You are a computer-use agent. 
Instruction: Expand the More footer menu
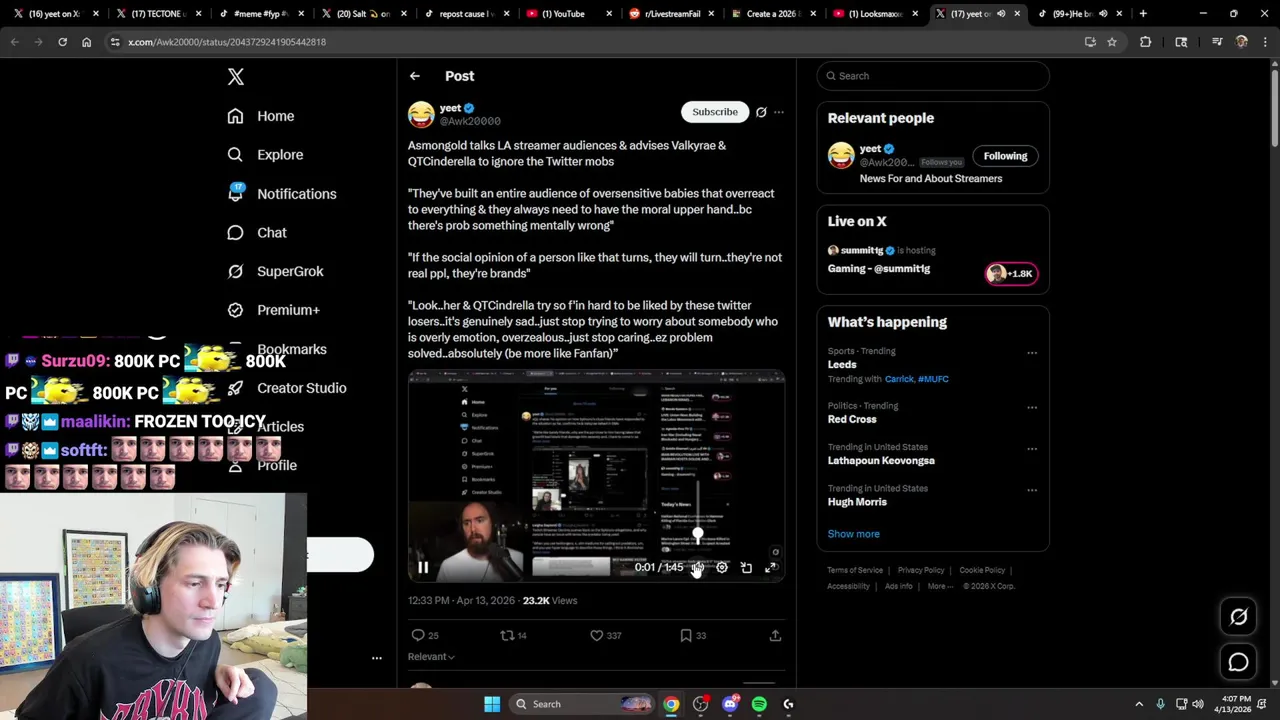pyautogui.click(x=940, y=586)
